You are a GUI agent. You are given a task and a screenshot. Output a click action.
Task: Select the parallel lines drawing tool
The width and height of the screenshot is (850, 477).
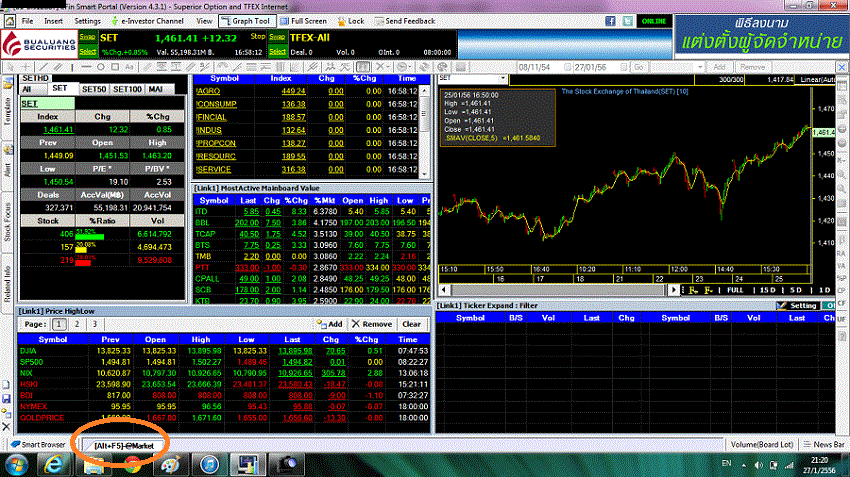(57, 67)
